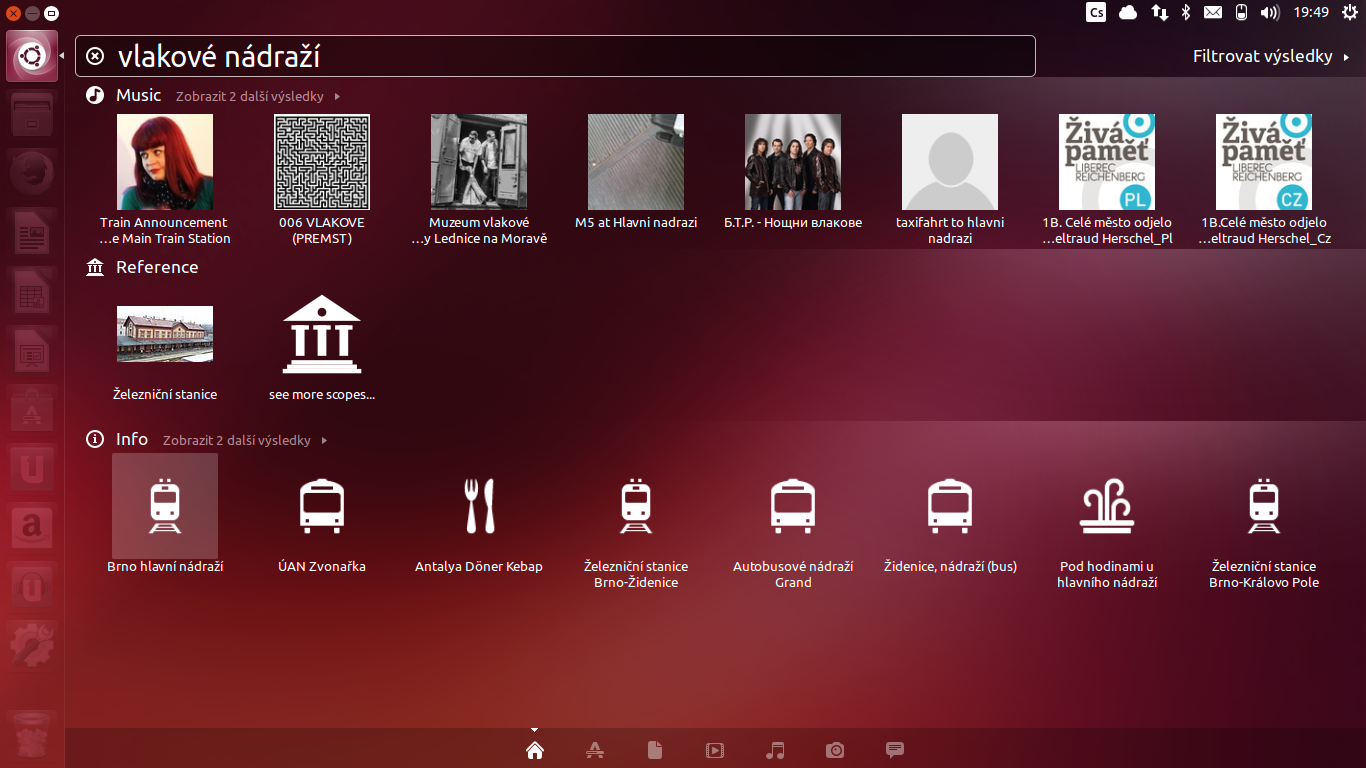This screenshot has height=768, width=1366.
Task: Select the Home lens icon
Action: tap(535, 750)
